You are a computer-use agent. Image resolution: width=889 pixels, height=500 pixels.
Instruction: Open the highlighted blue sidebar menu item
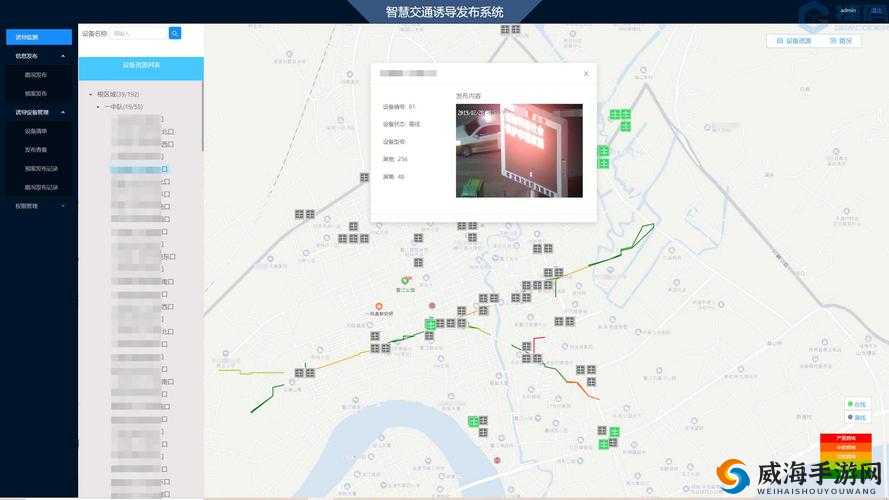click(x=39, y=37)
